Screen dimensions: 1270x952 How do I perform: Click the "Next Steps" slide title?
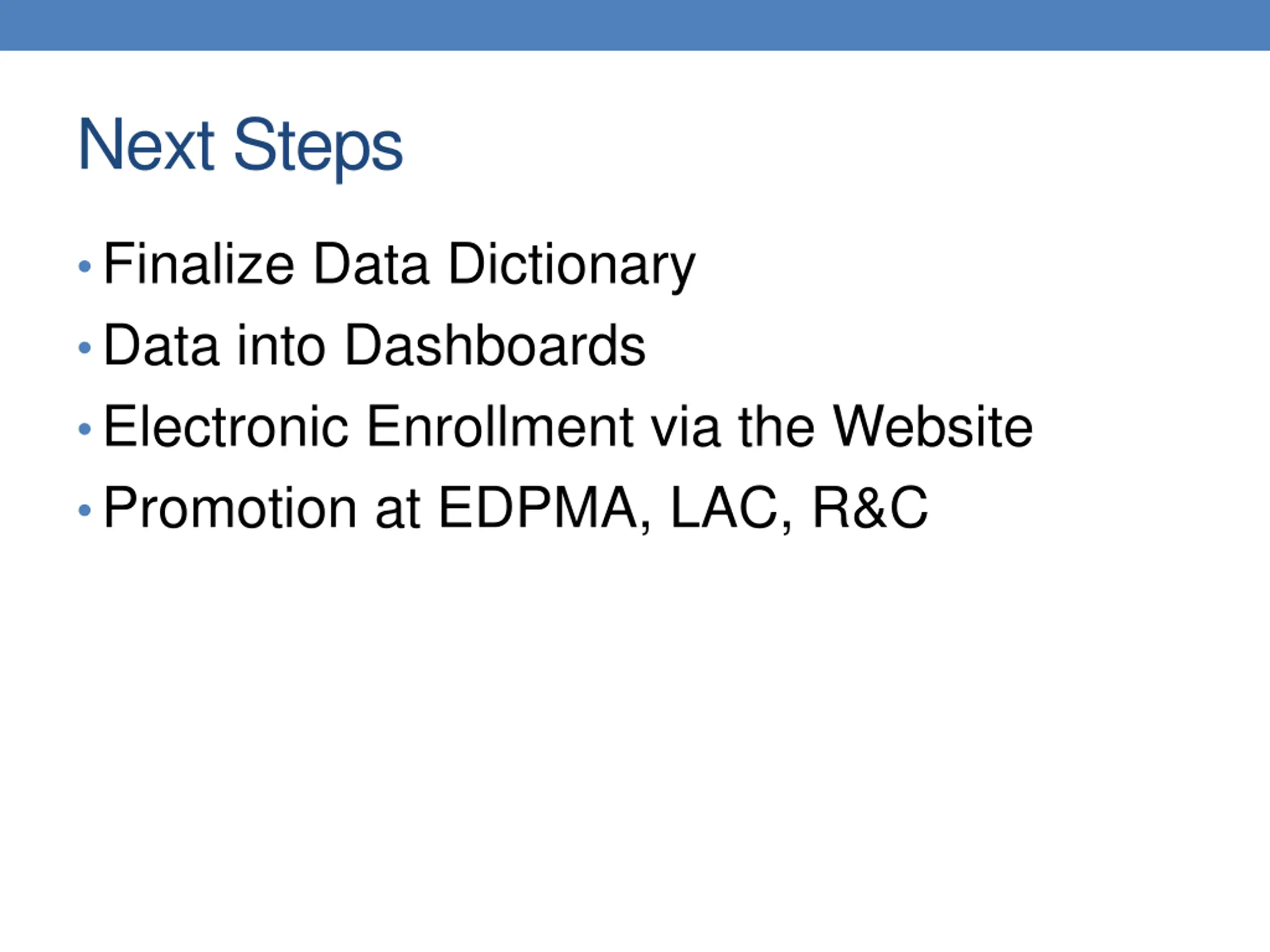point(240,145)
